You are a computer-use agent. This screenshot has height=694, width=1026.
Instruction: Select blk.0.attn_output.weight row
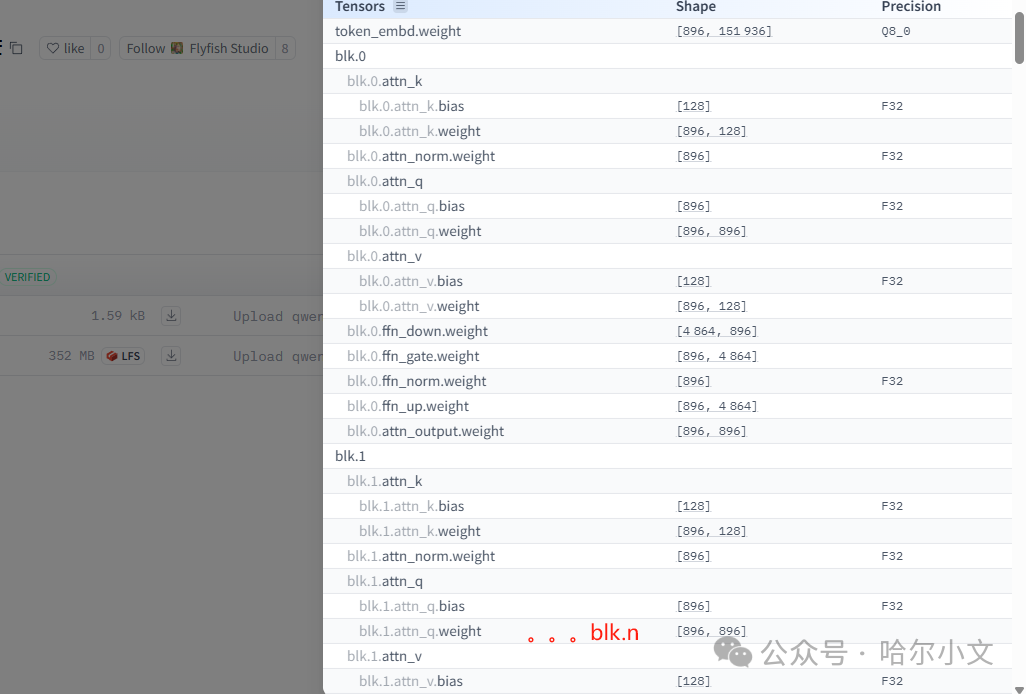click(x=667, y=432)
